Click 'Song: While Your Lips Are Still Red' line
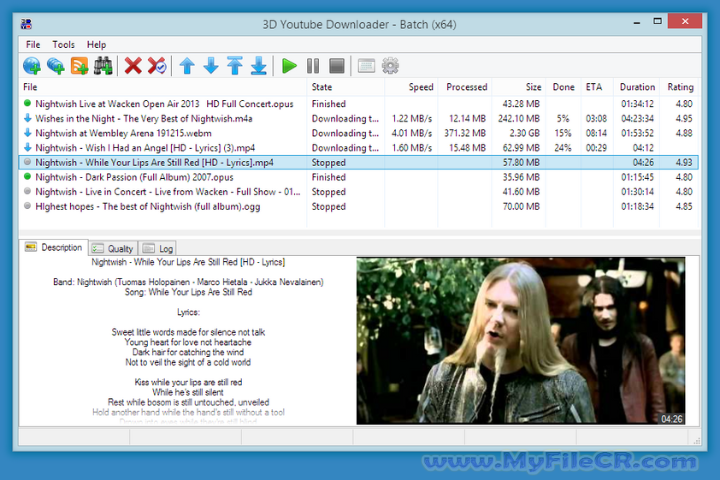 click(188, 292)
